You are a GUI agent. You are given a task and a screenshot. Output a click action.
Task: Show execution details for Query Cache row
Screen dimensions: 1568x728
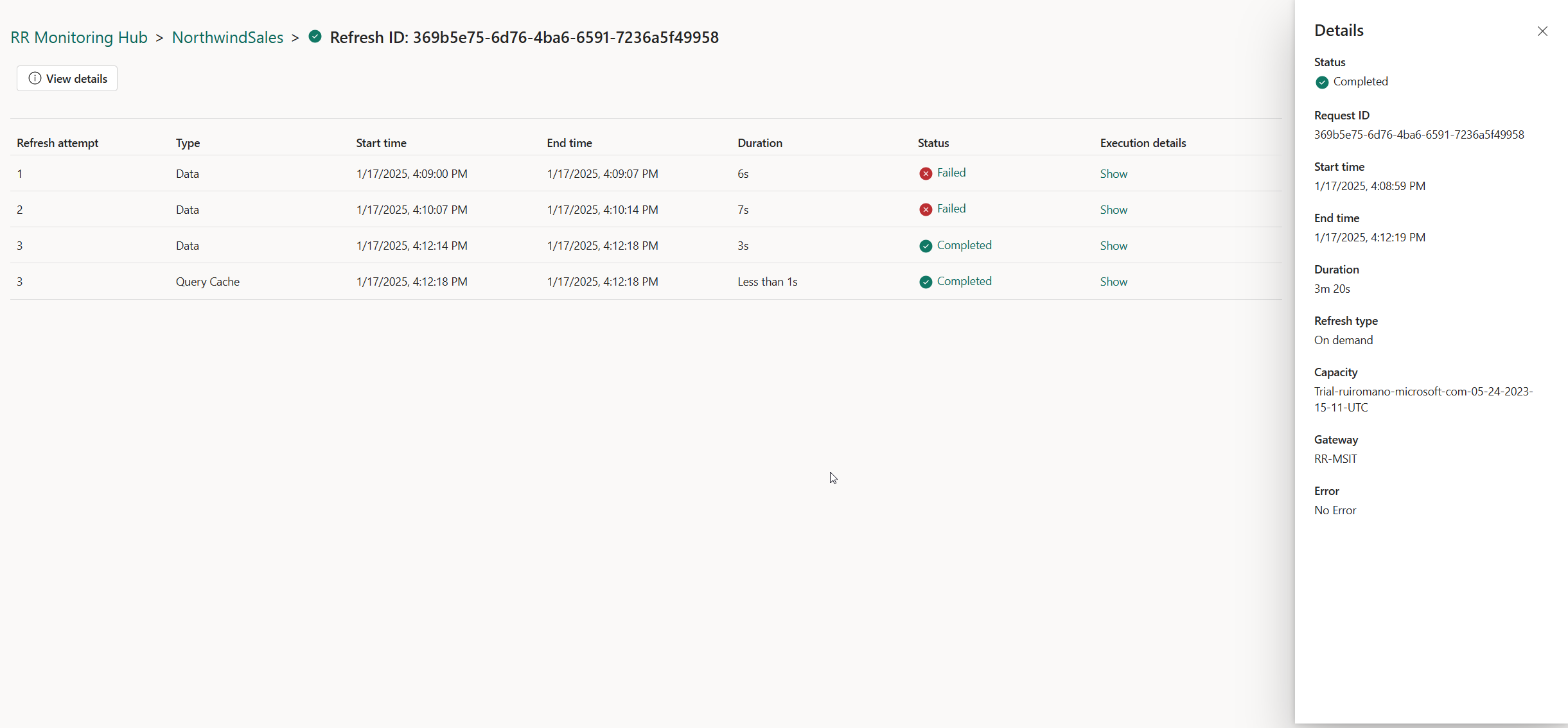(1114, 282)
